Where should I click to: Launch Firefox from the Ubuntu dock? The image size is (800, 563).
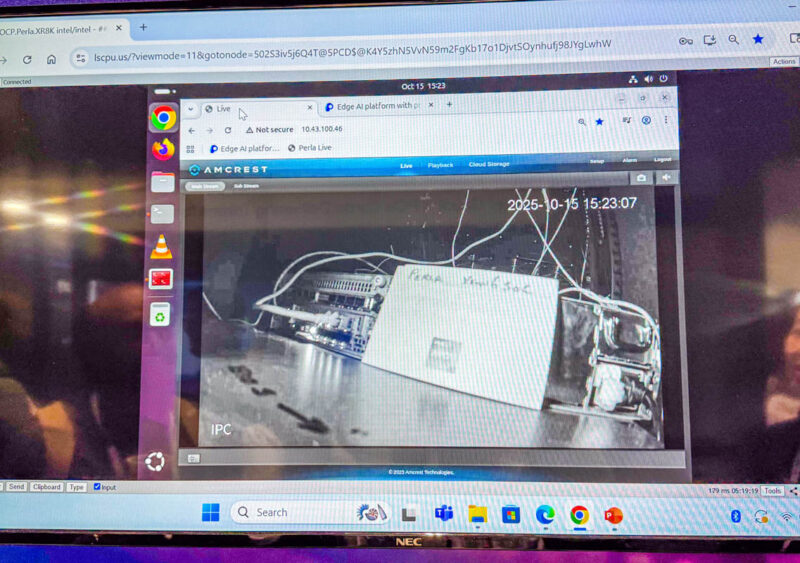[x=163, y=150]
